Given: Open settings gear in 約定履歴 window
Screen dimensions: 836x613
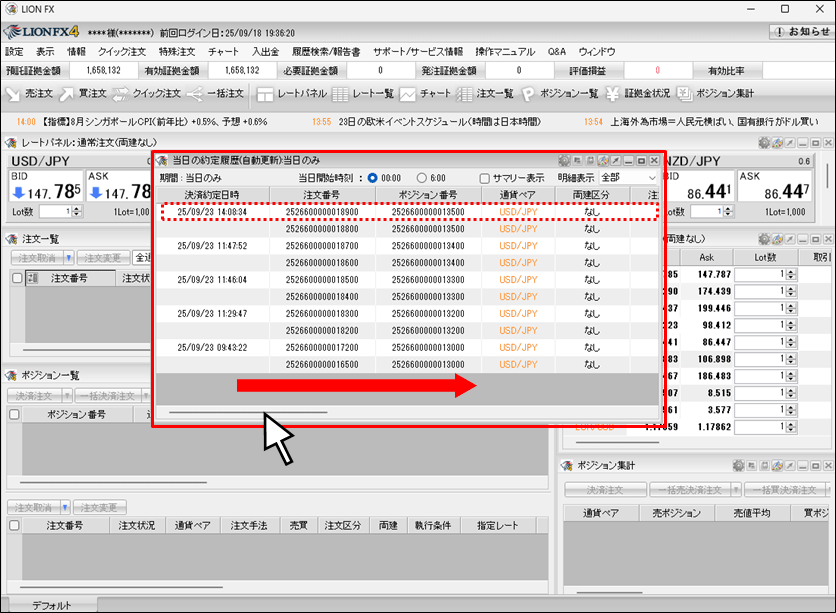Looking at the screenshot, I should tap(563, 160).
